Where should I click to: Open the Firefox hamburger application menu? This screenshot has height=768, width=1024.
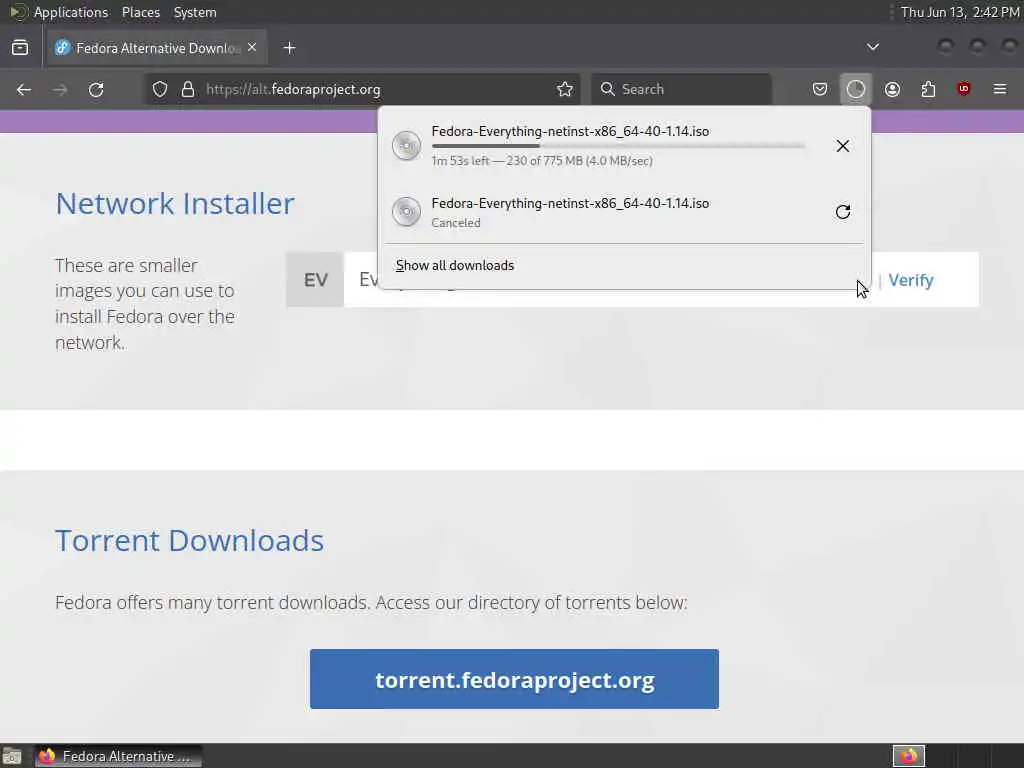pos(999,89)
